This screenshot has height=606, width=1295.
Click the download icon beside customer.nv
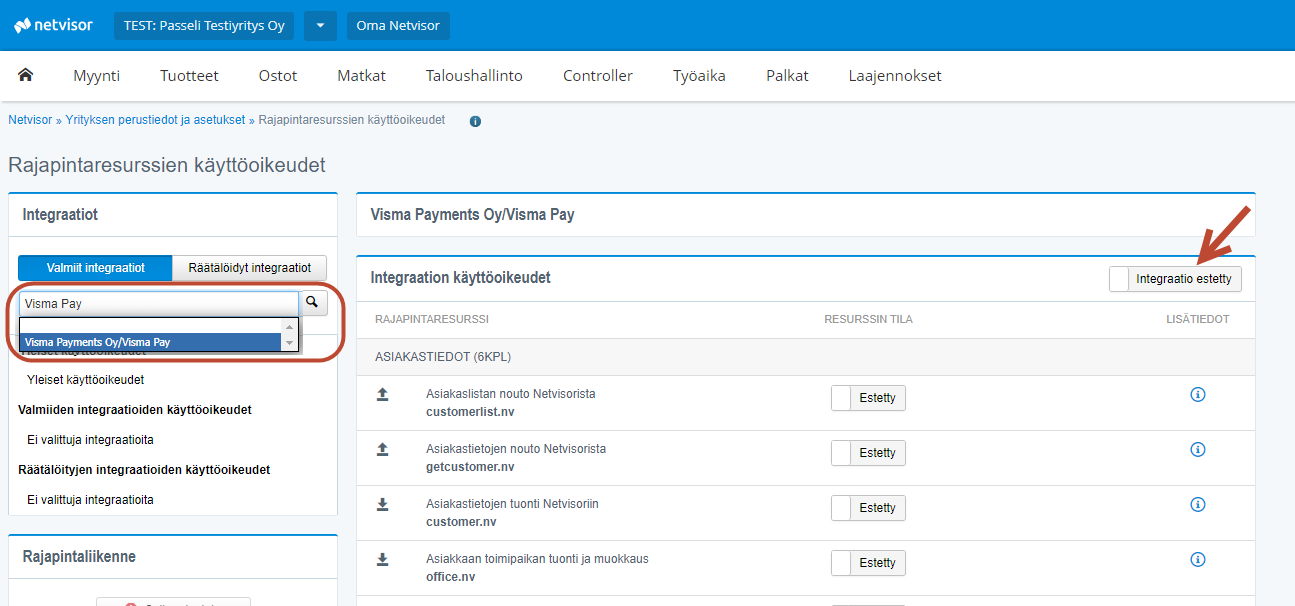click(381, 504)
